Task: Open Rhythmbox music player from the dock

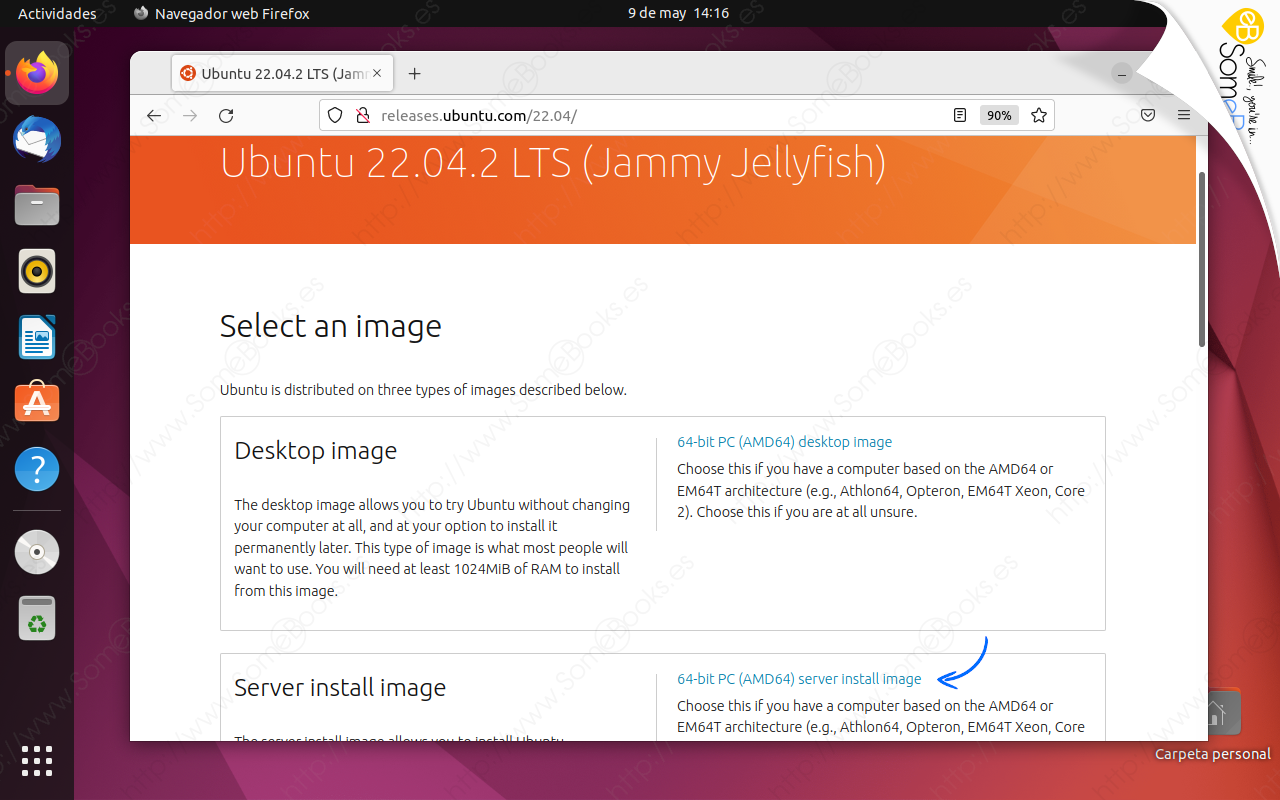Action: [36, 270]
